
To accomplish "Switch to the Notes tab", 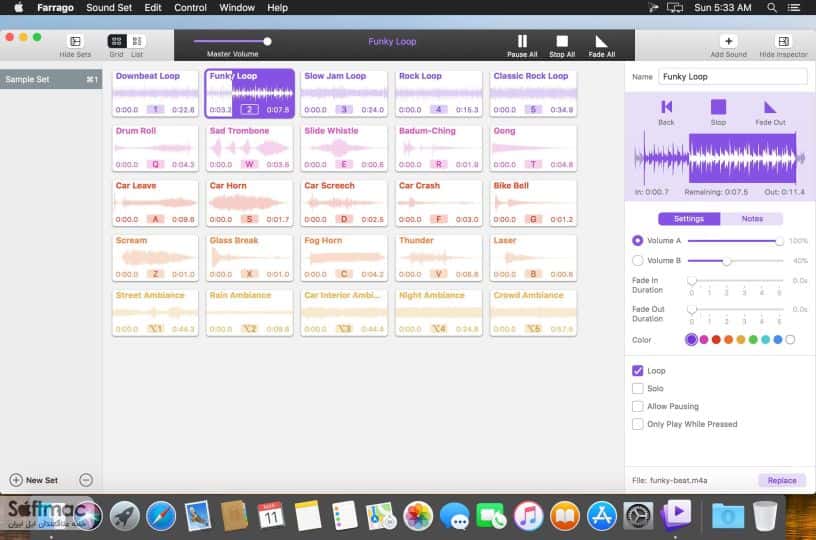I will pos(751,219).
